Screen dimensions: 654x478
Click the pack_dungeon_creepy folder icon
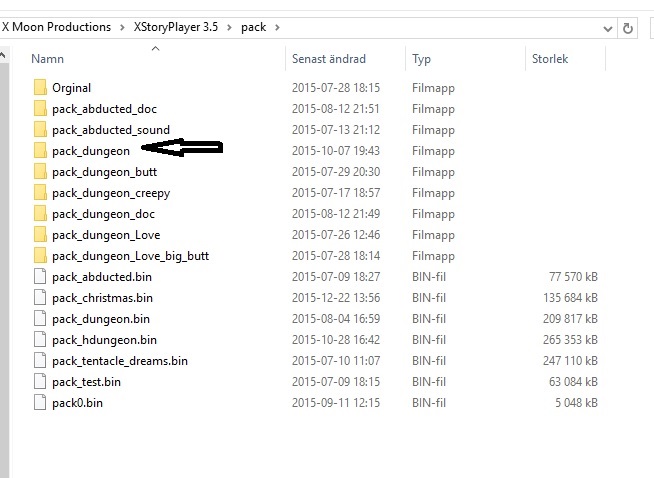coord(40,193)
